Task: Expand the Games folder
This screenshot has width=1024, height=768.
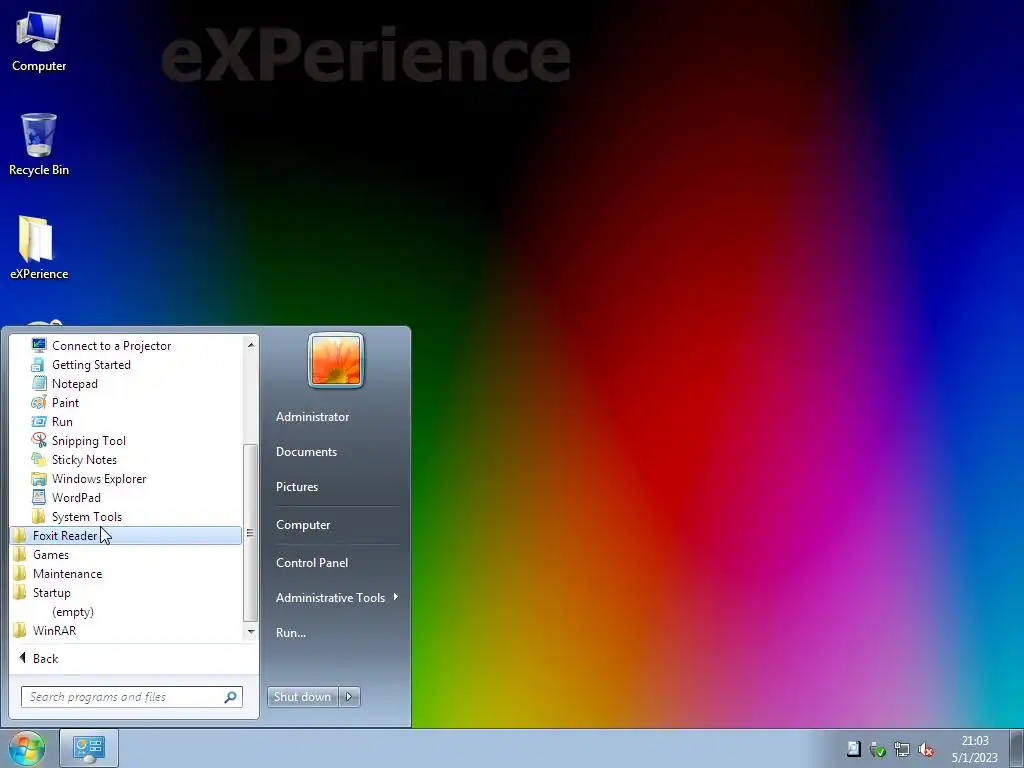Action: pos(51,554)
